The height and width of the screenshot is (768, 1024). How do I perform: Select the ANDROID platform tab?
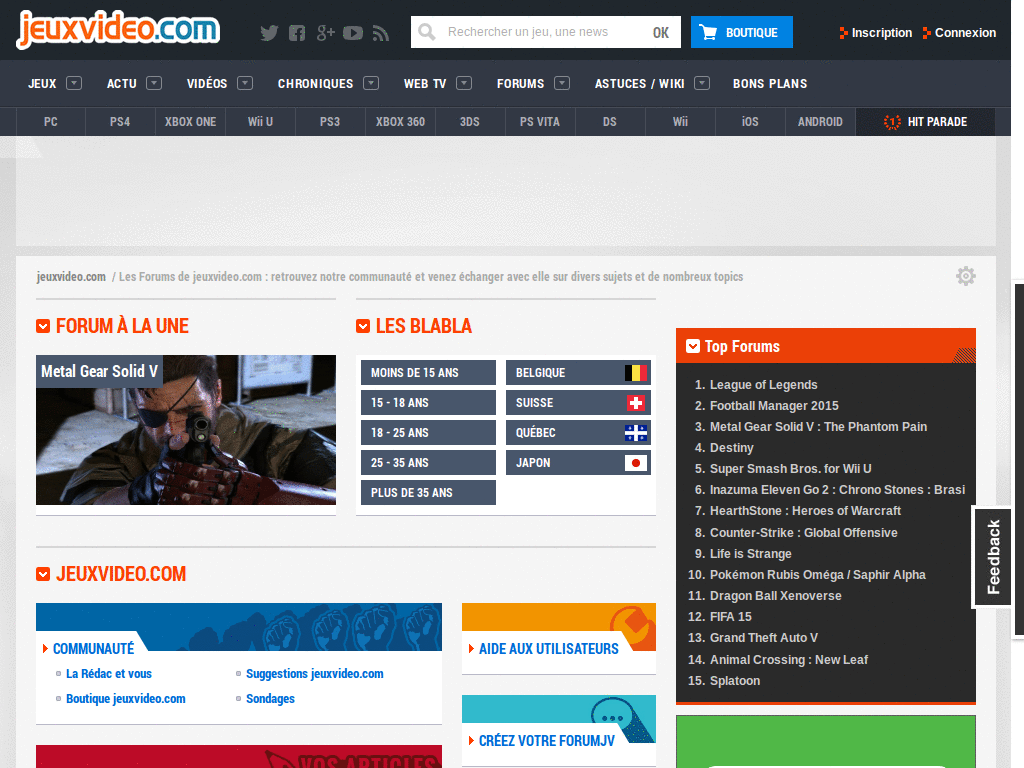820,121
